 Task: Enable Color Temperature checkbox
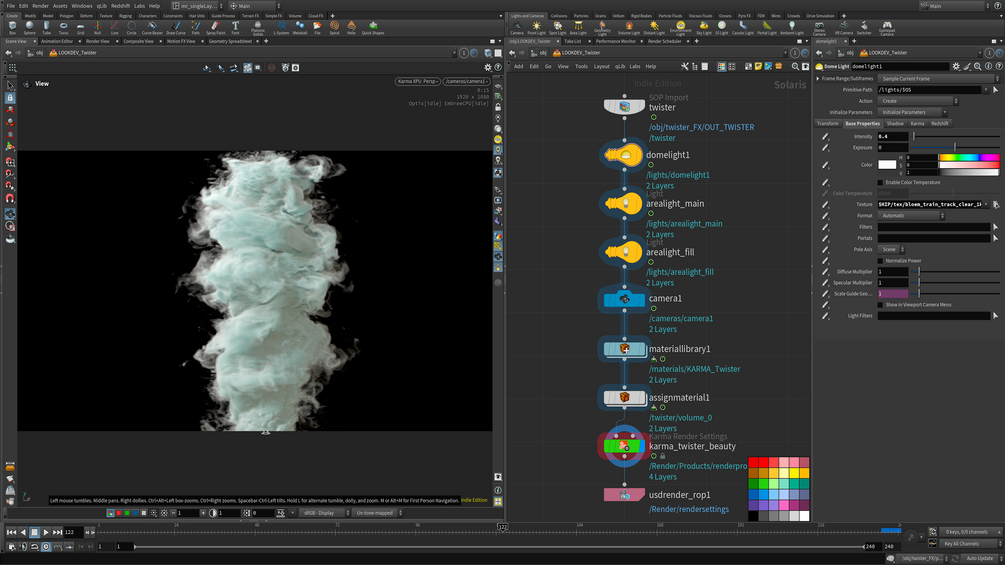pyautogui.click(x=880, y=183)
